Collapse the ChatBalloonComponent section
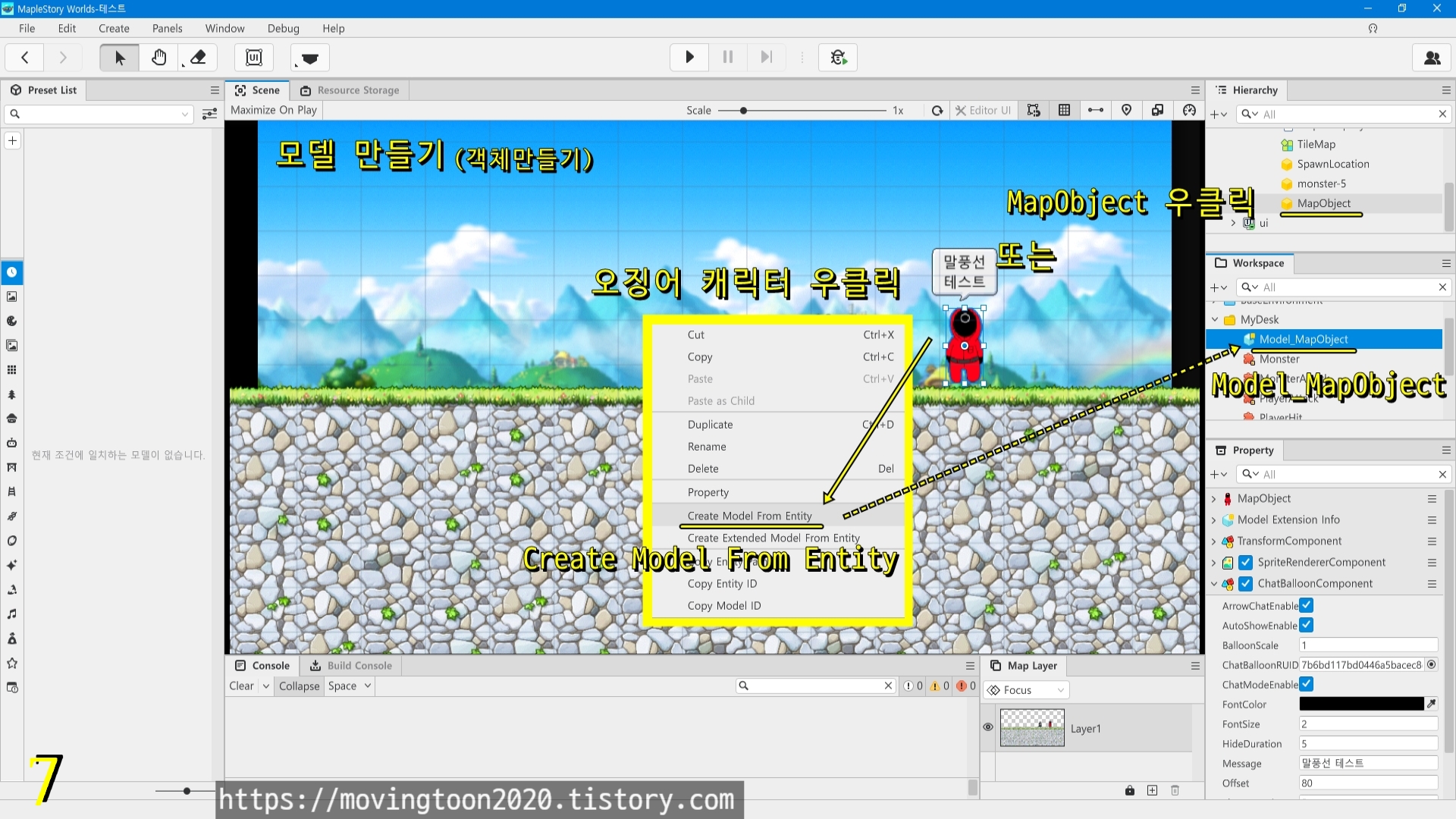Screen dimensions: 1456x819 [1214, 584]
